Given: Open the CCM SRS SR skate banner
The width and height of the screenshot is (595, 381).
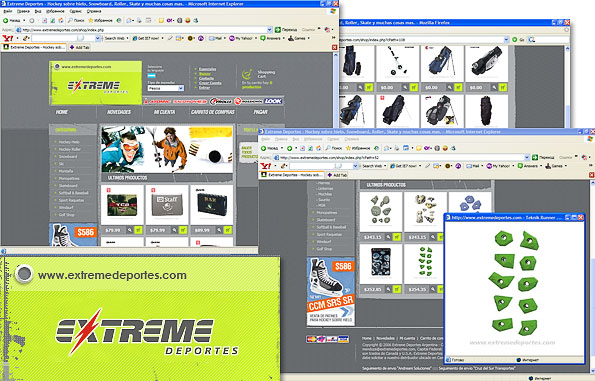Looking at the screenshot, I should coord(331,291).
